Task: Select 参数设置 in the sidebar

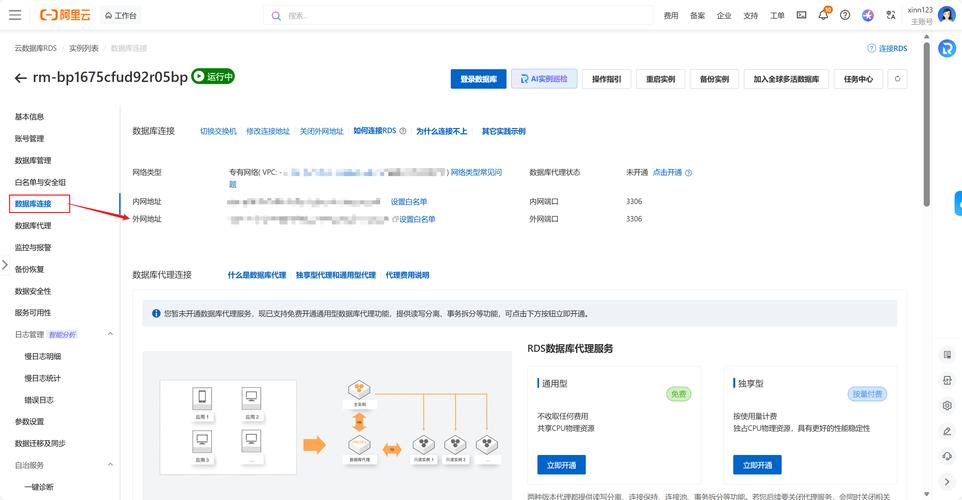Action: (x=29, y=421)
